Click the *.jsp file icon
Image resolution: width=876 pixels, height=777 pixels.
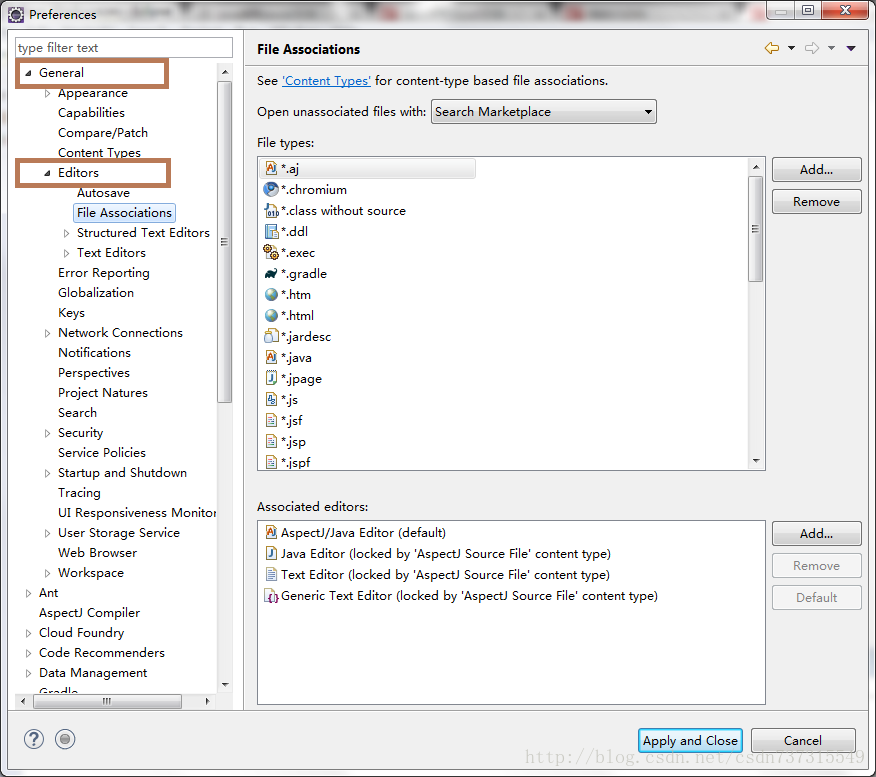(271, 441)
